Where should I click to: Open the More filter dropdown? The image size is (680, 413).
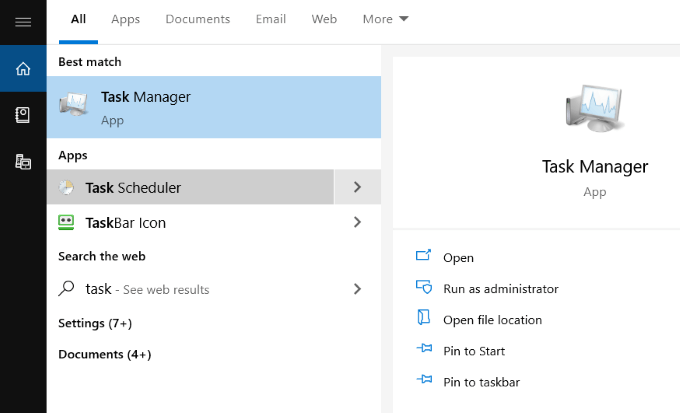tap(385, 19)
